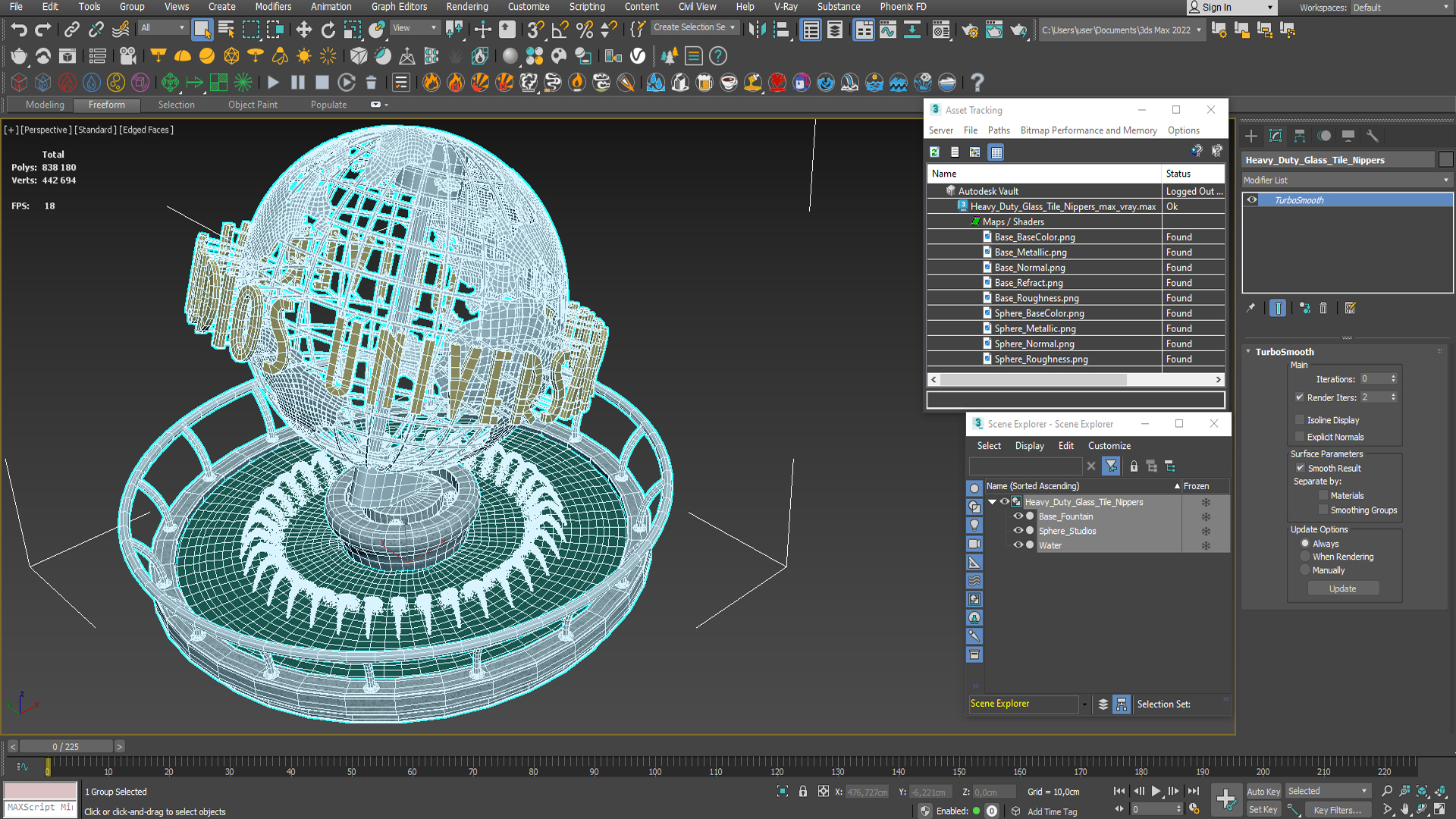Click the Mirror tool icon
Image resolution: width=1456 pixels, height=819 pixels.
(756, 30)
